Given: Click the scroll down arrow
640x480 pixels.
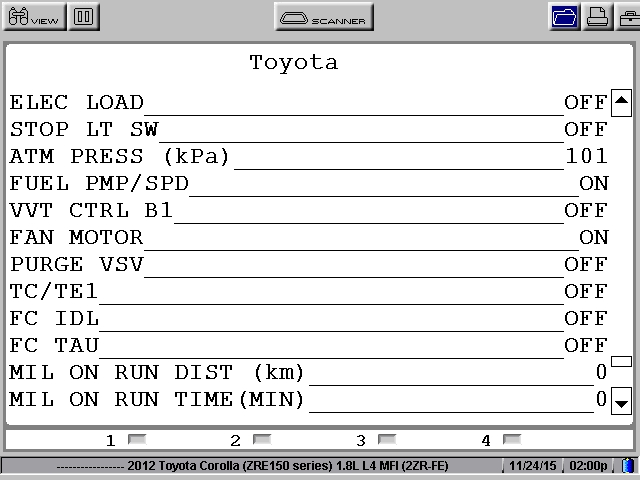Looking at the screenshot, I should point(621,401).
